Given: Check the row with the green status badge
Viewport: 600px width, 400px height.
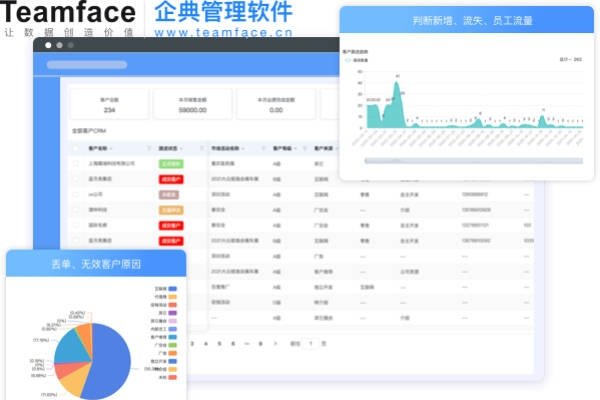Looking at the screenshot, I should pos(76,164).
